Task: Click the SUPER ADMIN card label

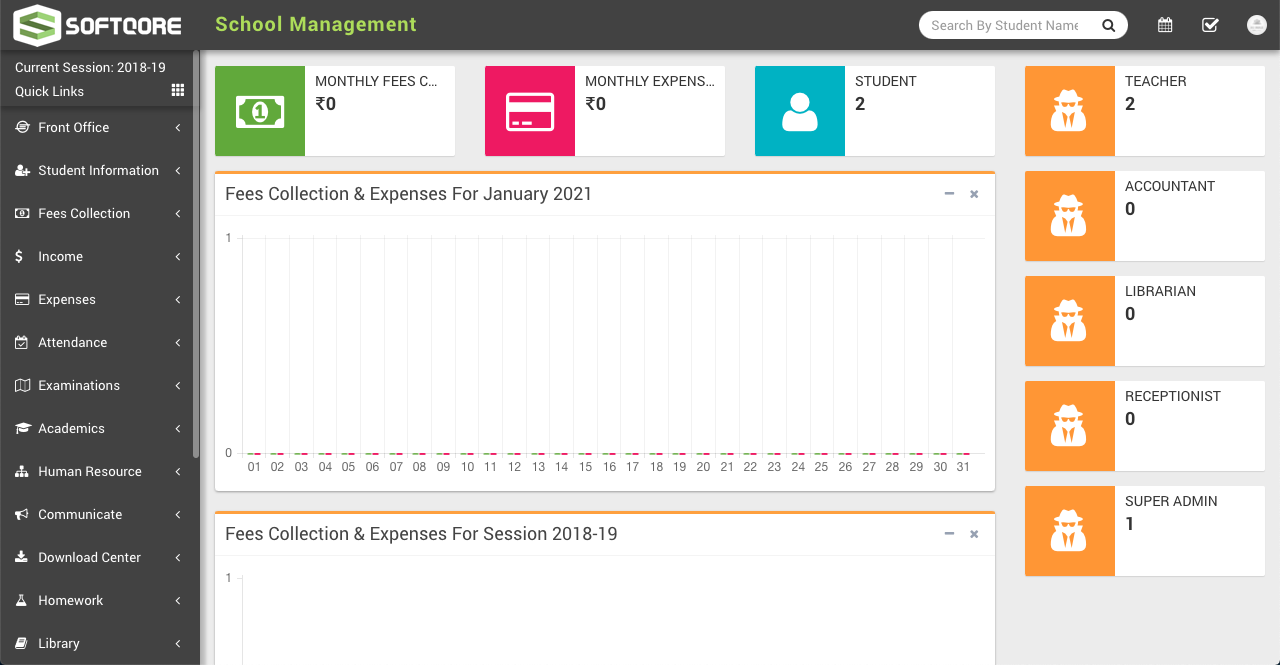Action: pos(1171,501)
